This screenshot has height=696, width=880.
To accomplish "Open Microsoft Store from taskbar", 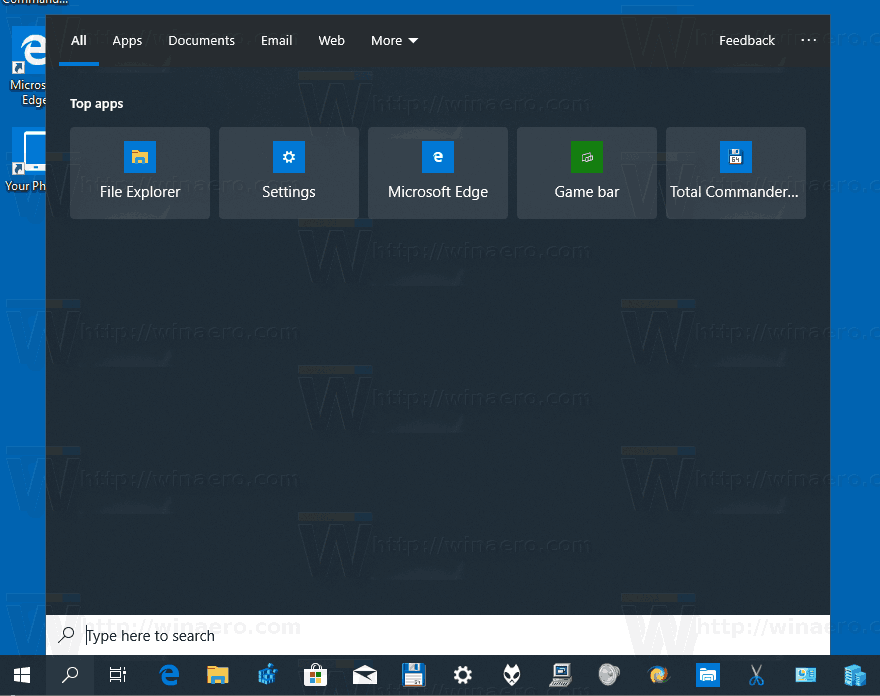I will [x=315, y=675].
